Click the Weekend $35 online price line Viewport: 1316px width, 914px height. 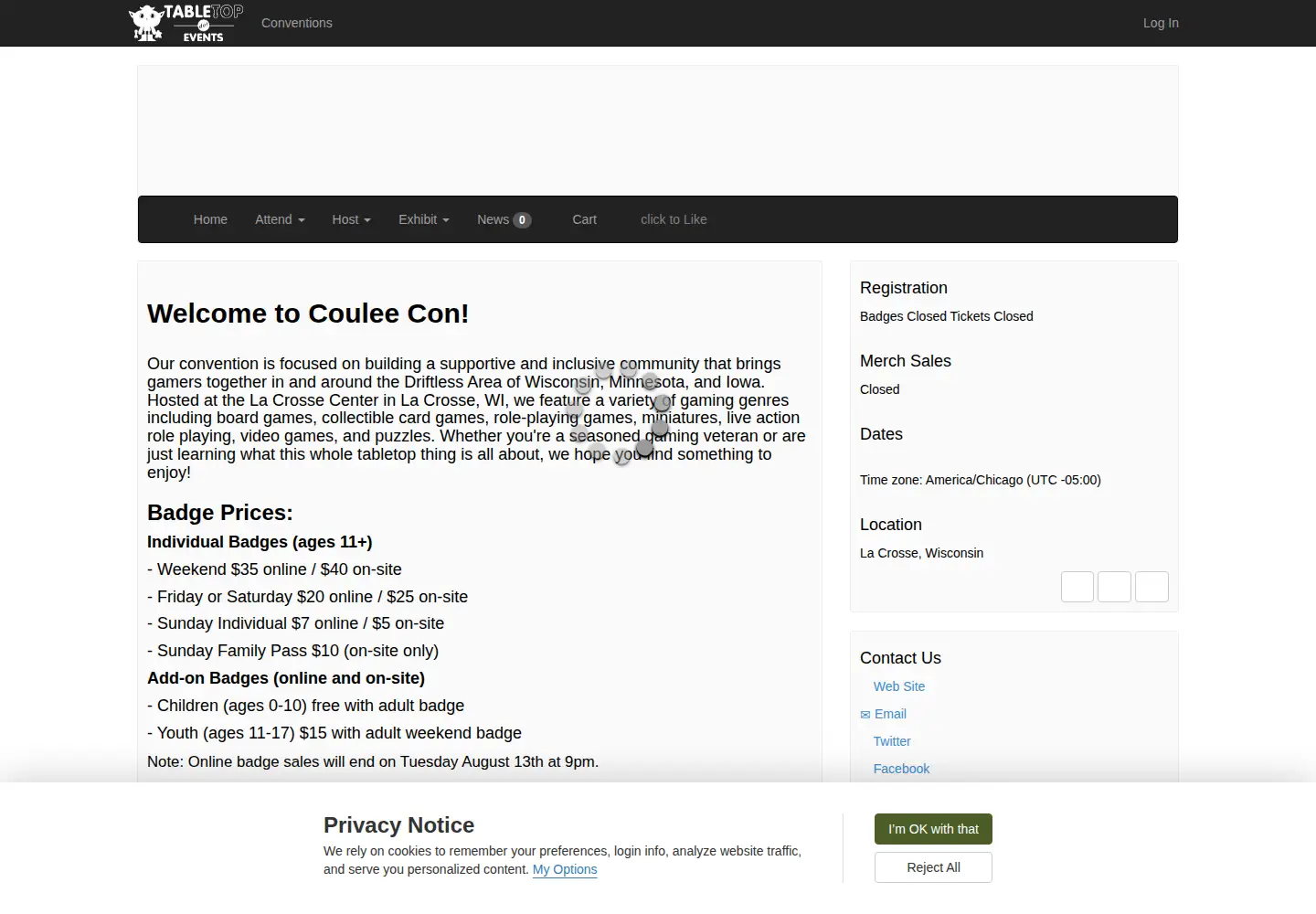coord(274,569)
